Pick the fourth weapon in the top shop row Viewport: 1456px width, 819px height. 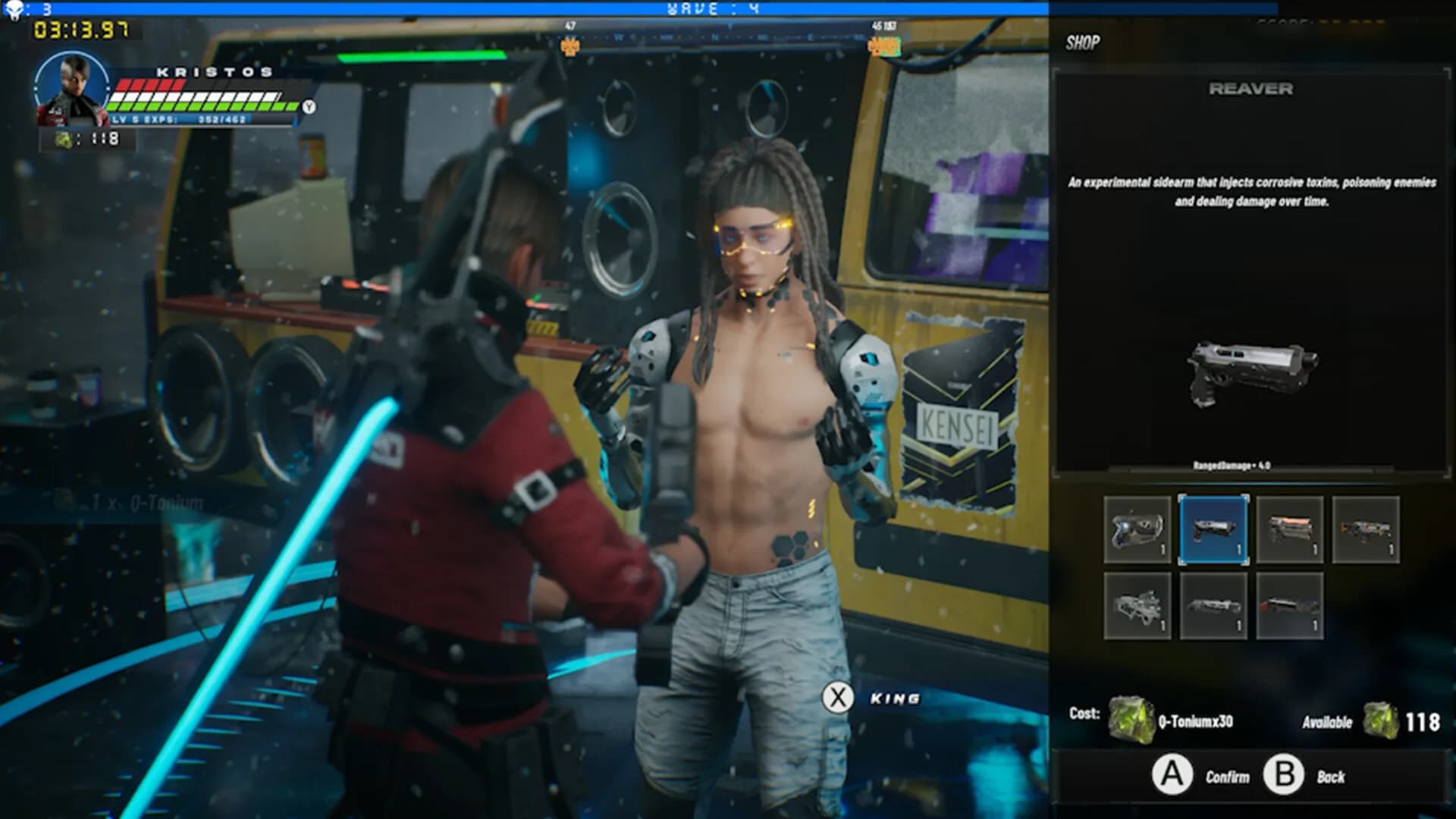coord(1366,530)
